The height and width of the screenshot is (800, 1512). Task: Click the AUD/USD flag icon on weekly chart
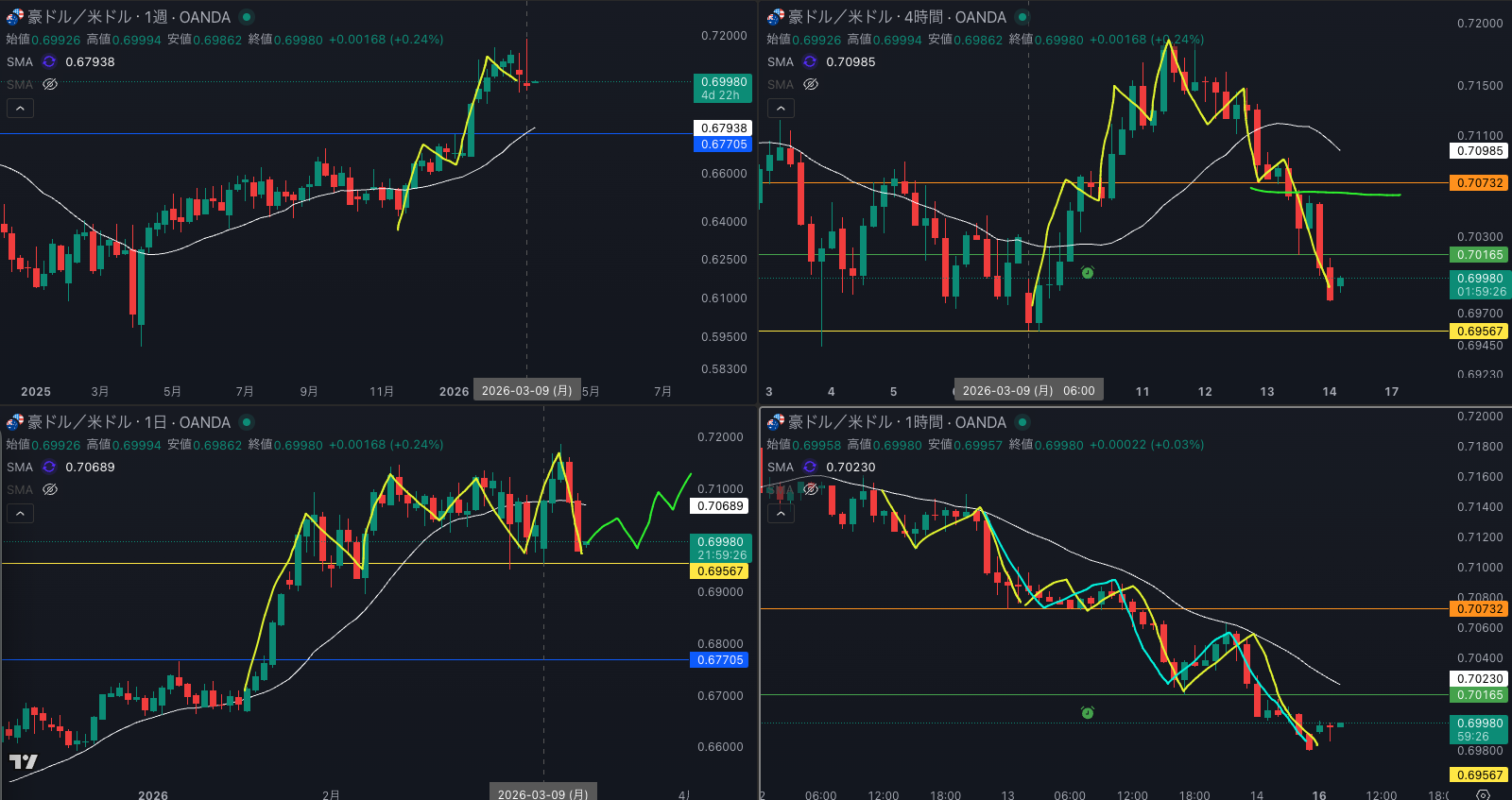15,17
